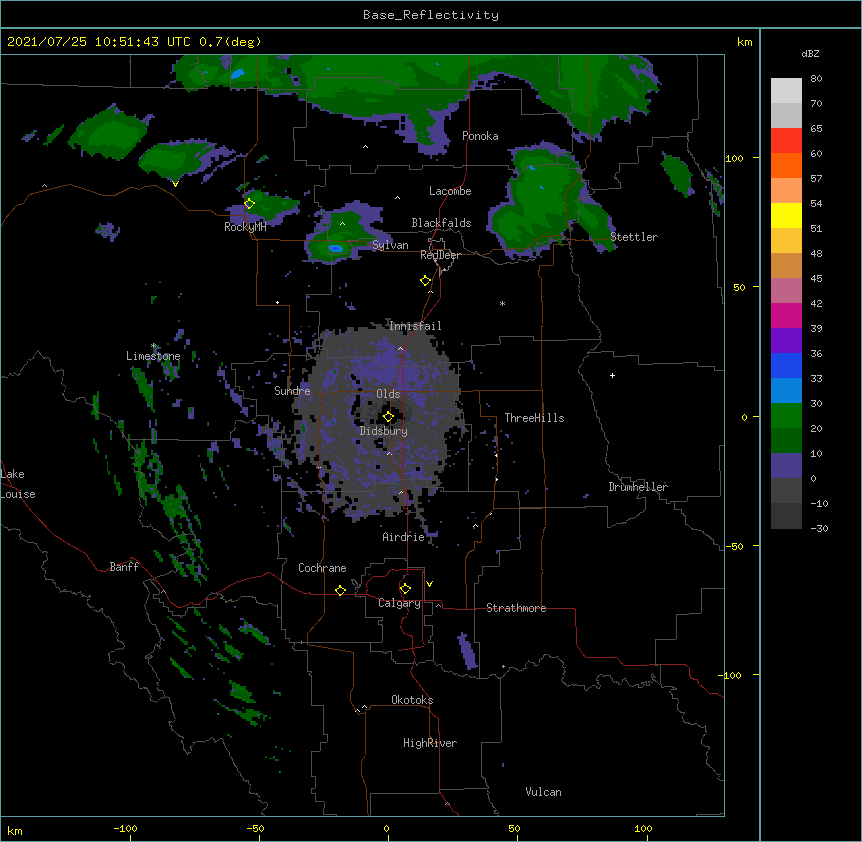Click the blue reflectivity core near Sylvan
Image resolution: width=862 pixels, height=842 pixels.
tap(335, 248)
